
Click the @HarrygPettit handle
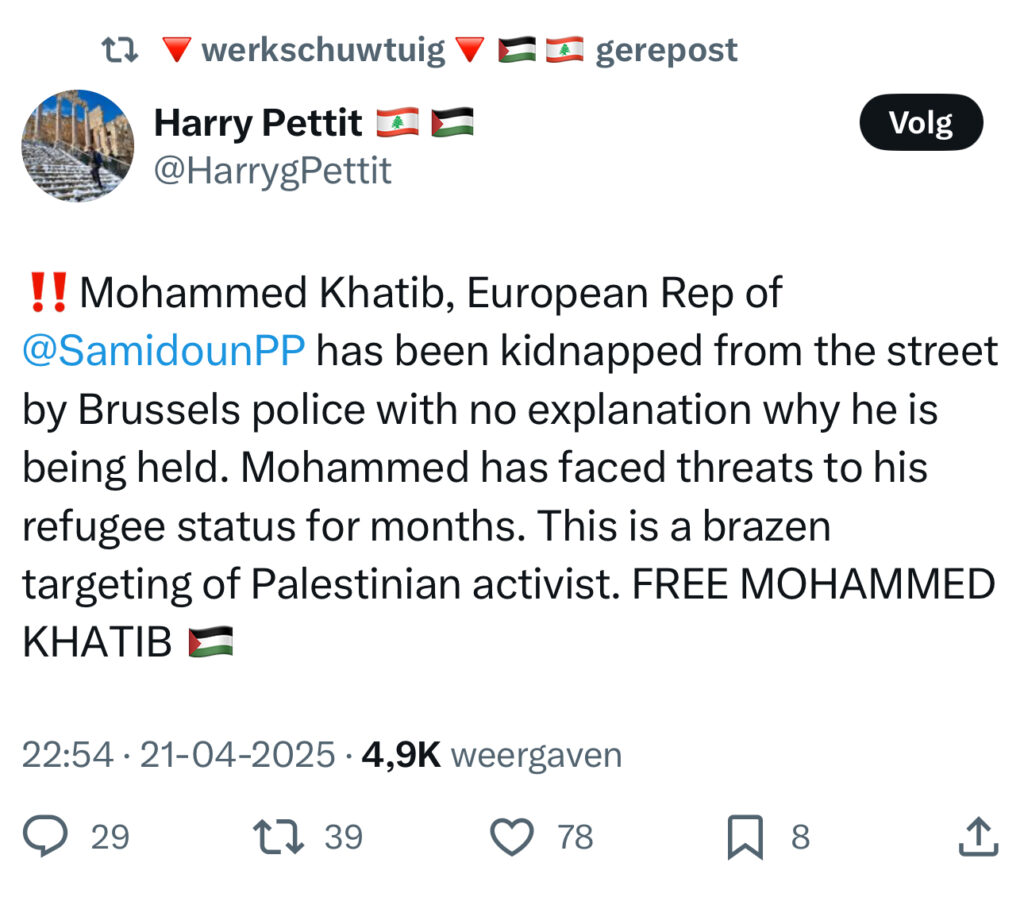coord(273,171)
